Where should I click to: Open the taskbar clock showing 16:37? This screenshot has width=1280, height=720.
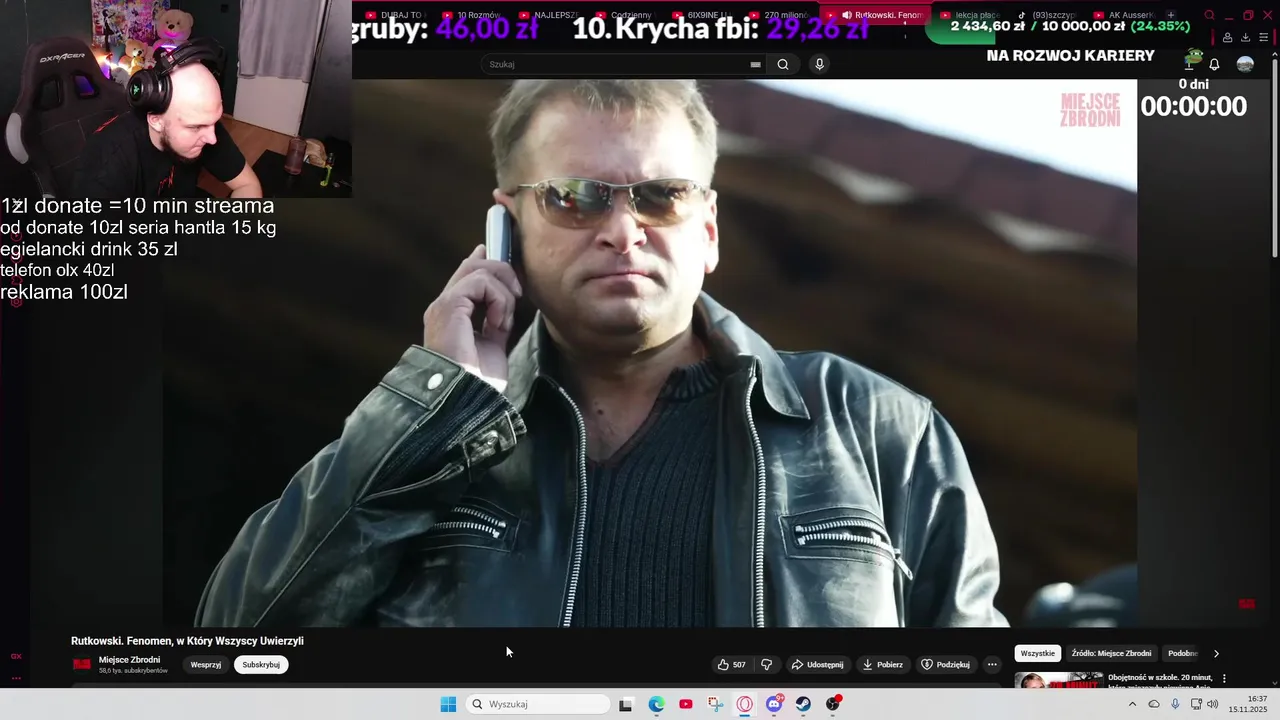pos(1248,704)
